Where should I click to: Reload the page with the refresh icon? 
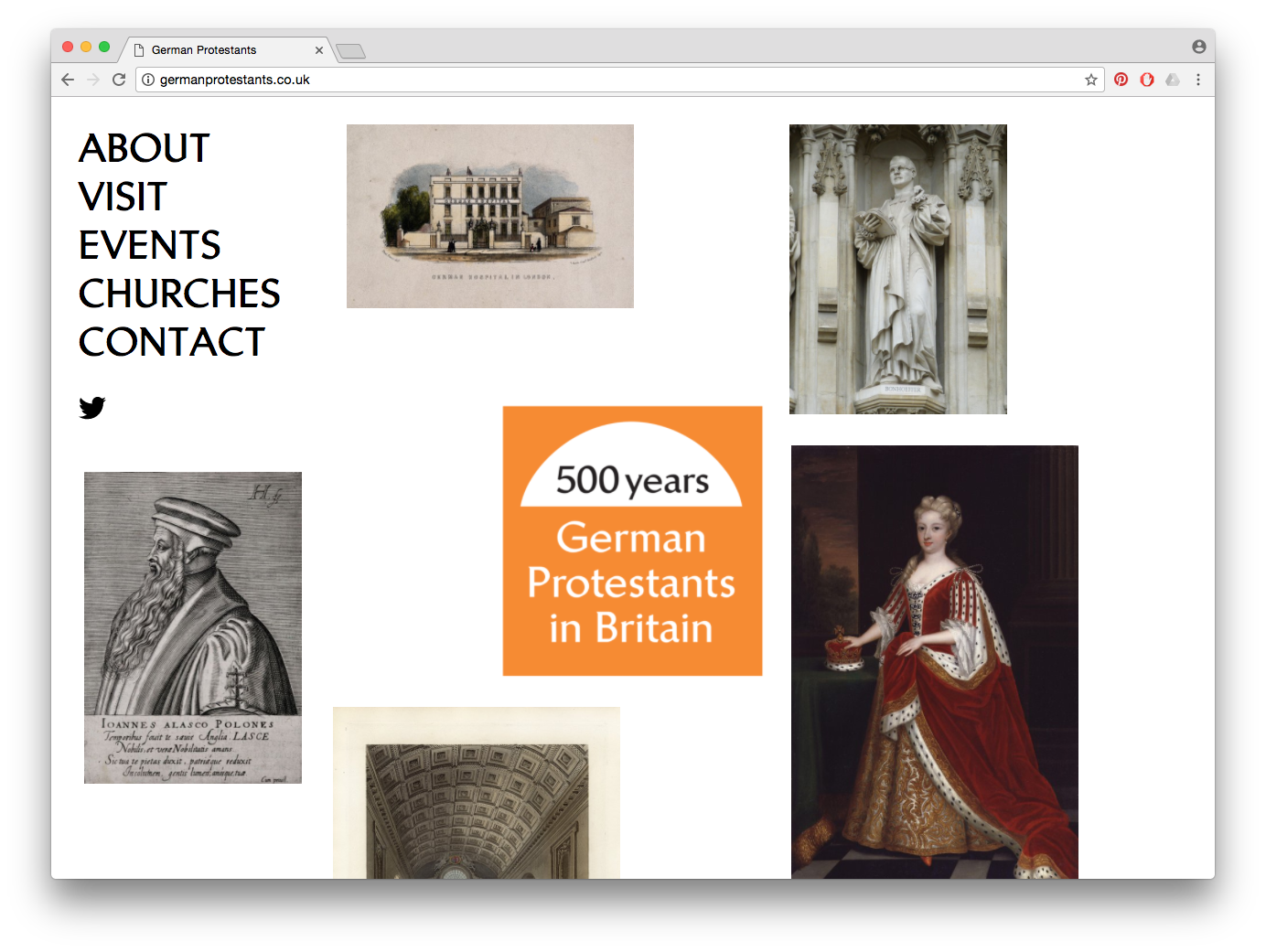(119, 80)
